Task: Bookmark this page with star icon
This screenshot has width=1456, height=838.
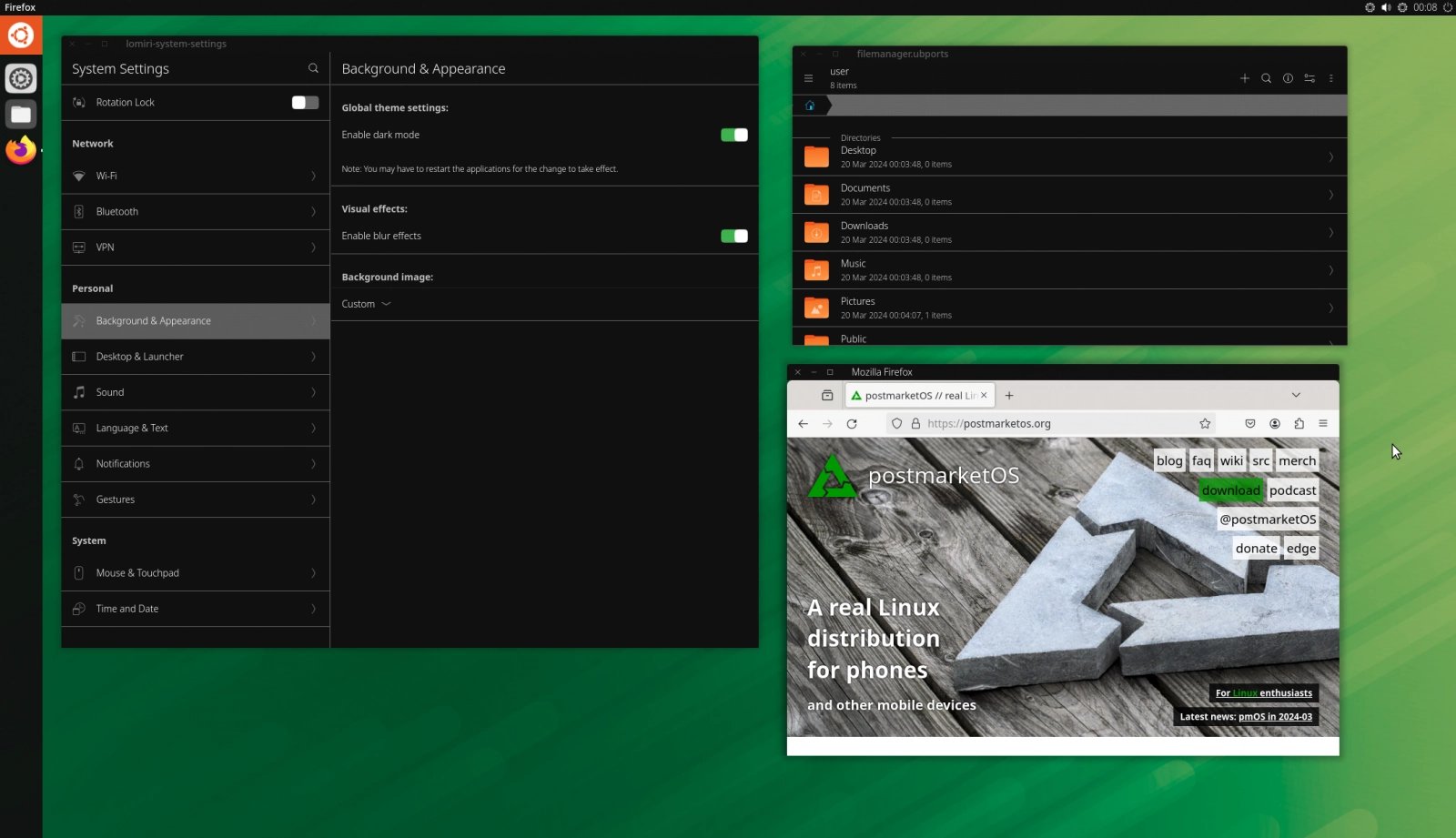Action: 1205,424
